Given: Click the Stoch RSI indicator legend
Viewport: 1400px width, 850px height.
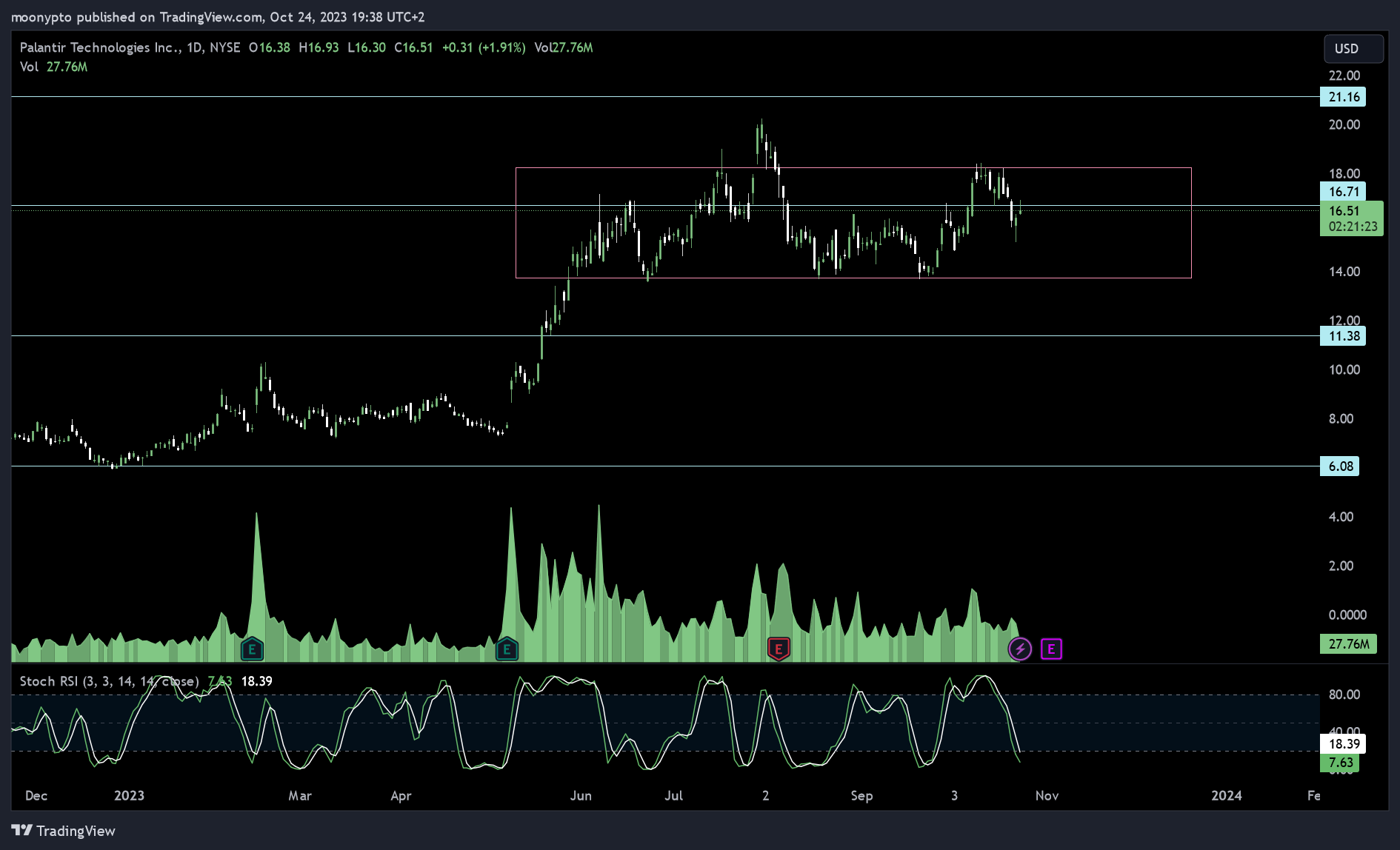Looking at the screenshot, I should [109, 681].
